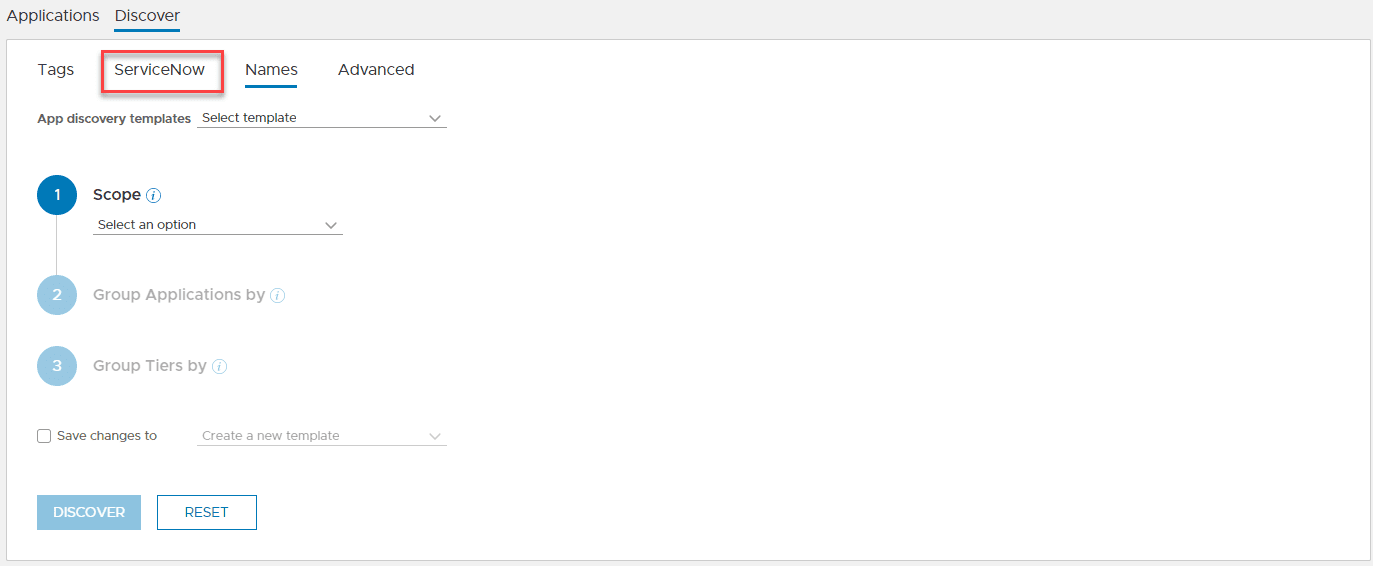Enable the Save changes to checkbox
The width and height of the screenshot is (1373, 566).
click(44, 436)
